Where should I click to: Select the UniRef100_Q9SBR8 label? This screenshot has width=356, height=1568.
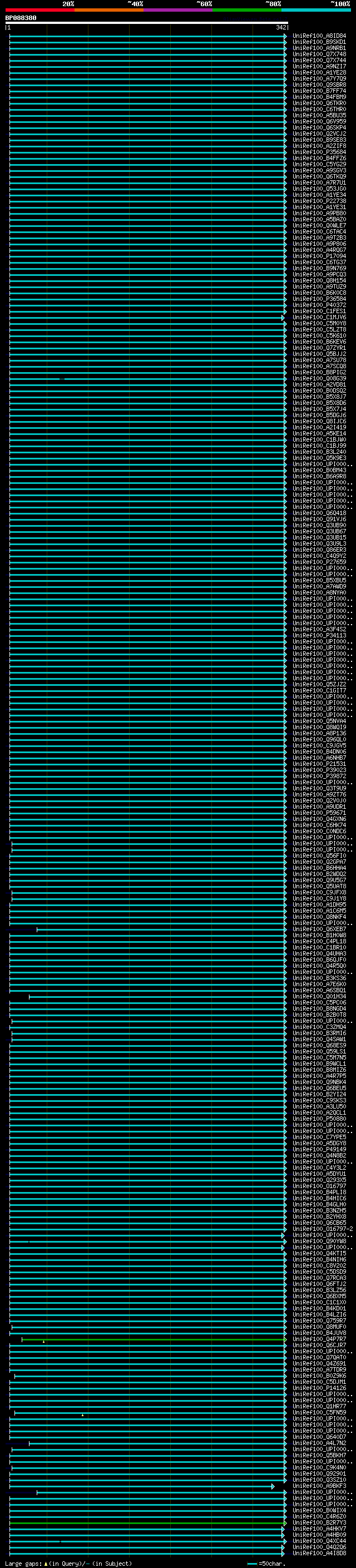[x=319, y=85]
